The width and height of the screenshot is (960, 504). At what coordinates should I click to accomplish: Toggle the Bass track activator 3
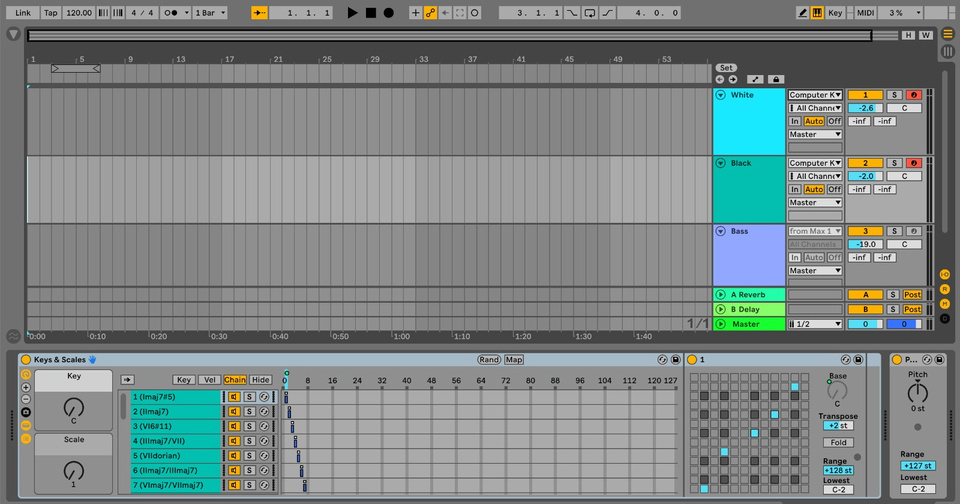pyautogui.click(x=864, y=231)
